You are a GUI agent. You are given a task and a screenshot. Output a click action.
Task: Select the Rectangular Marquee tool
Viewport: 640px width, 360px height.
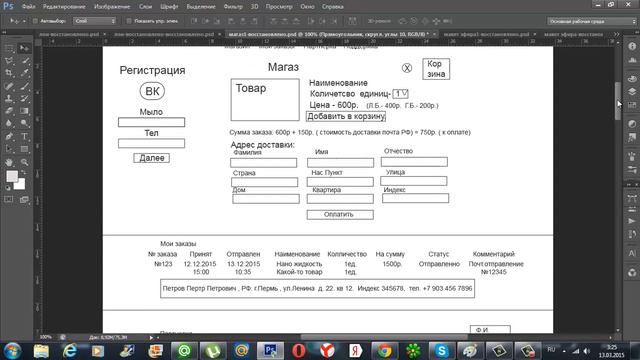click(x=9, y=49)
